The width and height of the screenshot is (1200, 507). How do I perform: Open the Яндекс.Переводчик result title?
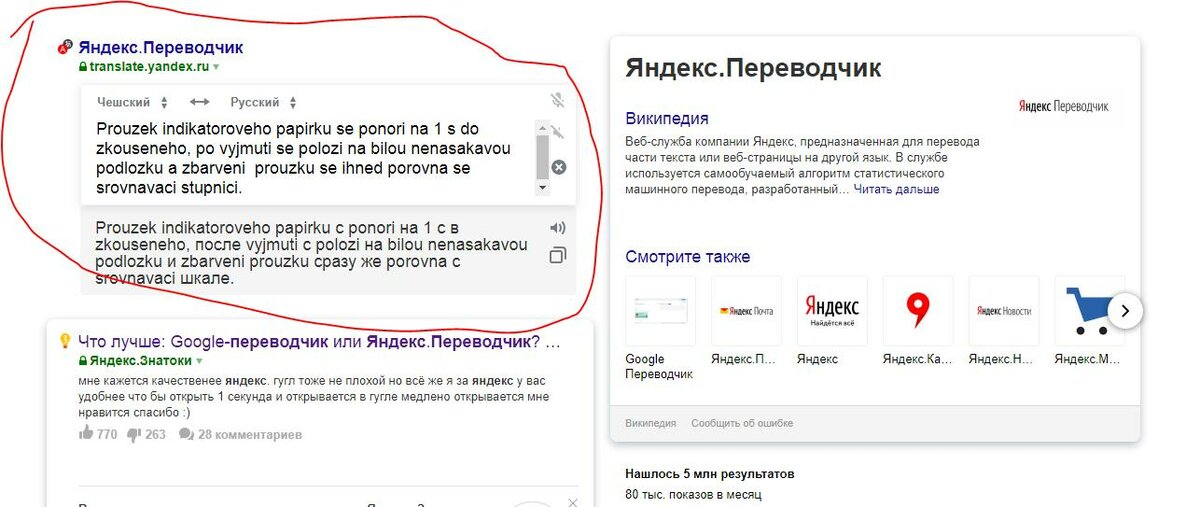point(161,47)
